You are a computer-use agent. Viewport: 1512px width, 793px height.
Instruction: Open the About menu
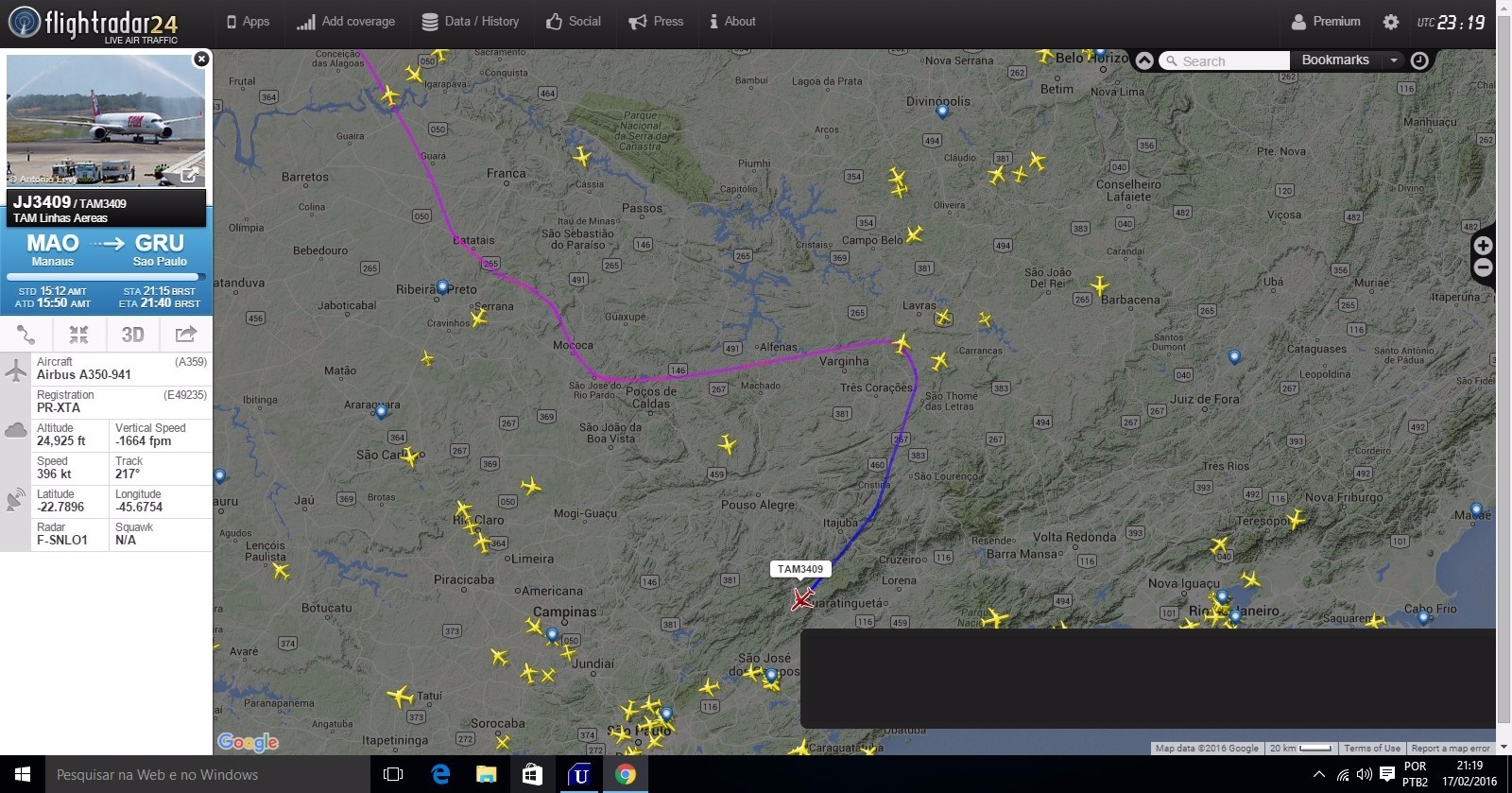click(732, 22)
